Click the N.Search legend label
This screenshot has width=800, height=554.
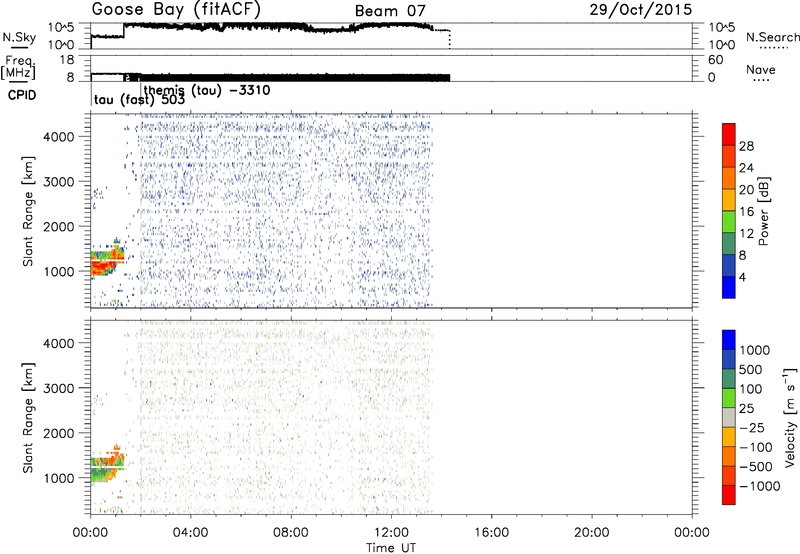[772, 37]
